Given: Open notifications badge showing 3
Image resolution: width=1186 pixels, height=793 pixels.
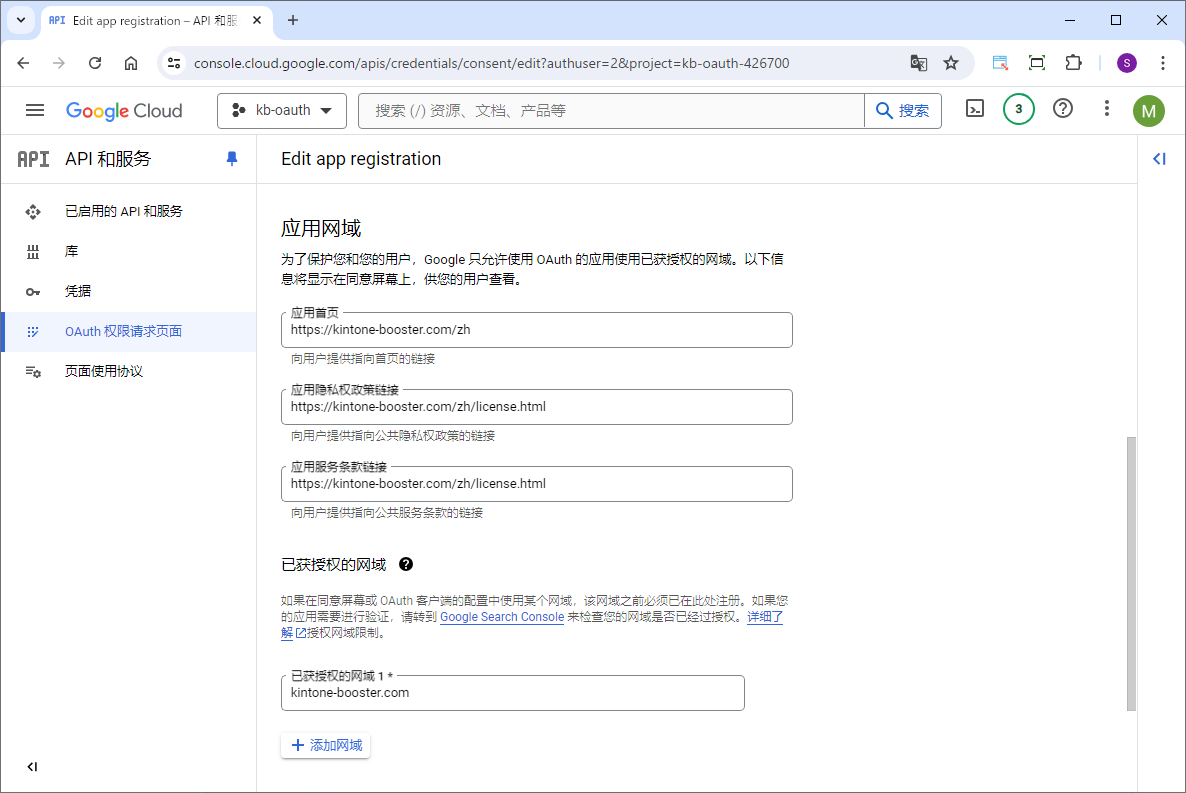Looking at the screenshot, I should tap(1018, 109).
